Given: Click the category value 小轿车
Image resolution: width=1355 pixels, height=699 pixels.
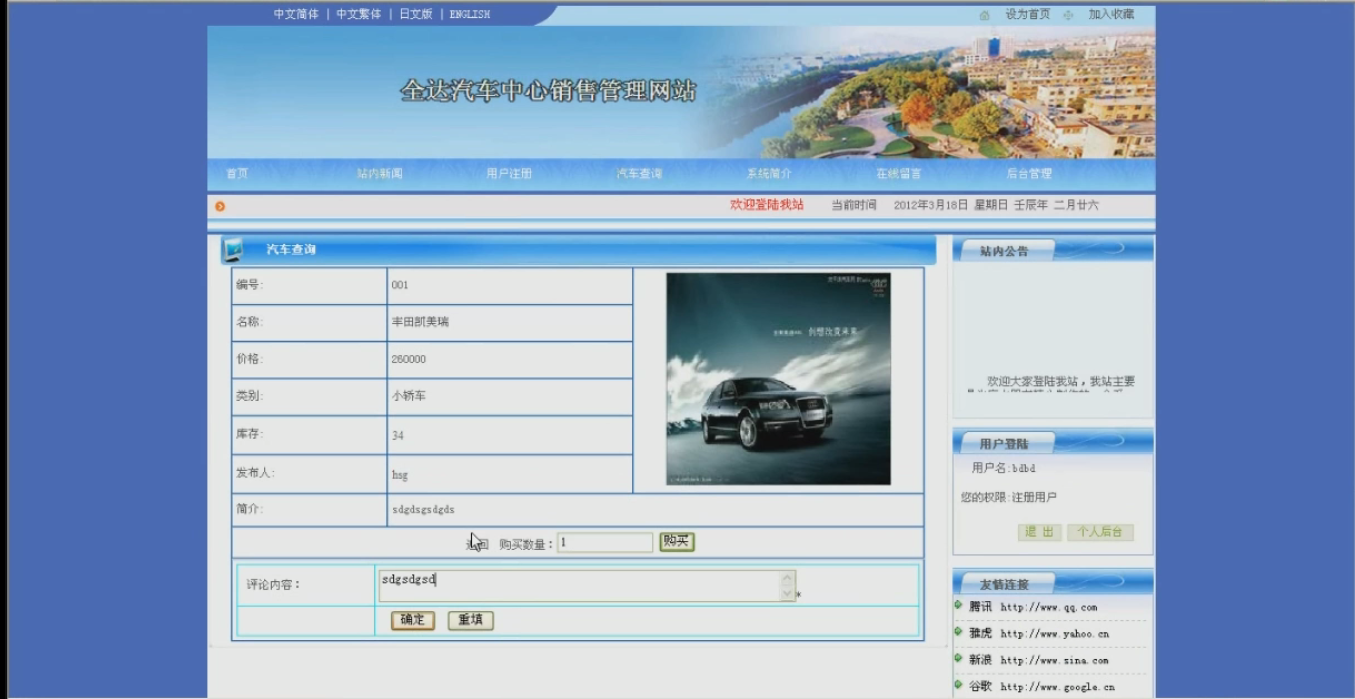Looking at the screenshot, I should click(409, 396).
